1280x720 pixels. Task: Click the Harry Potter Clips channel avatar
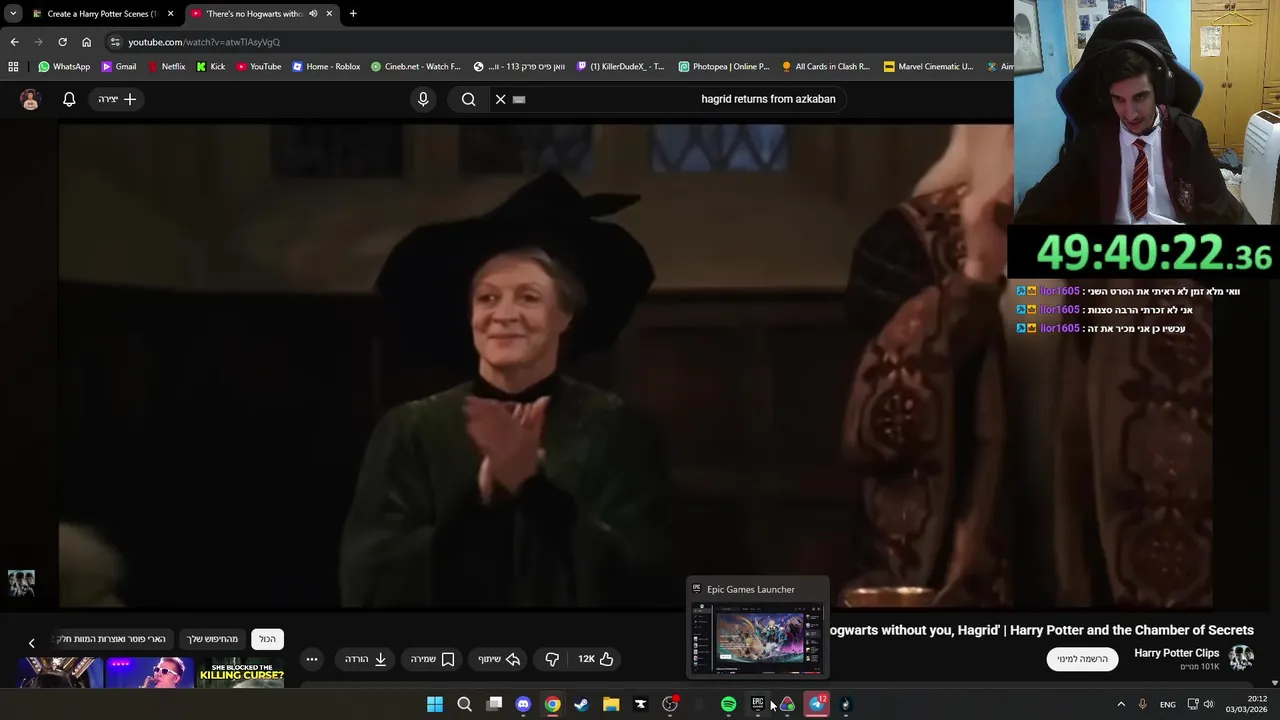pos(1241,658)
